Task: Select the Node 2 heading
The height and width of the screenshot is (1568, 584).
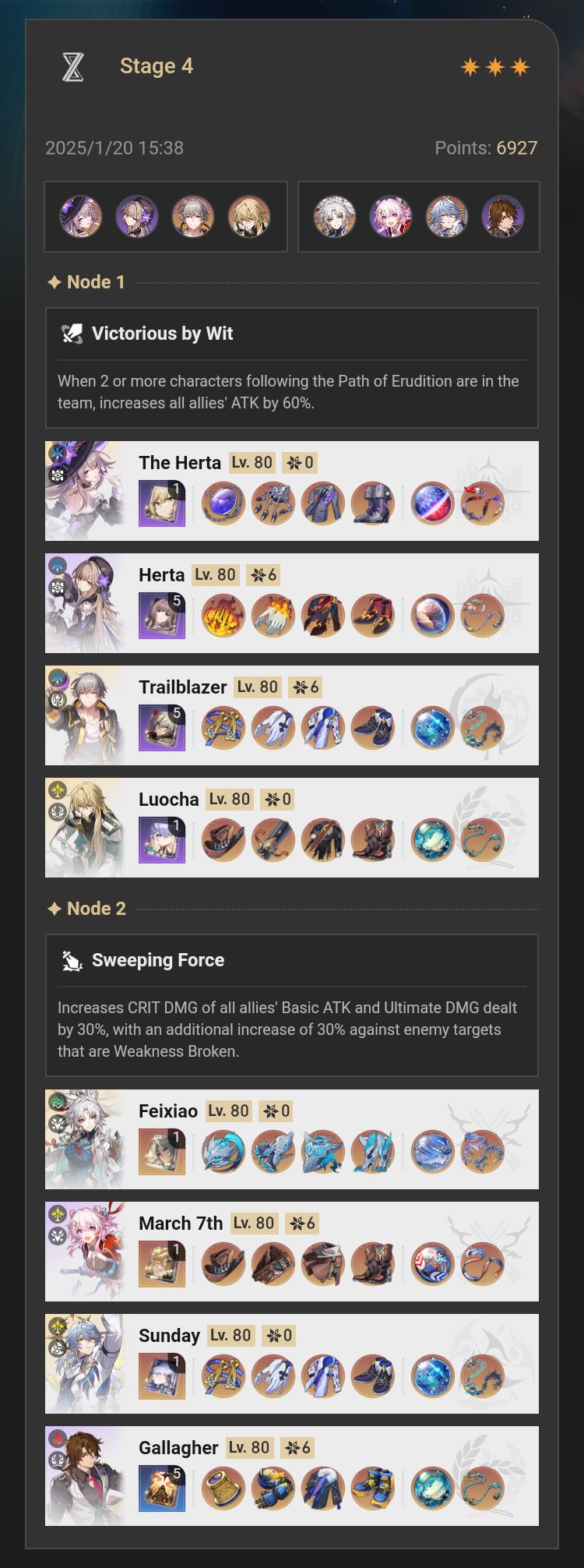Action: coord(86,909)
